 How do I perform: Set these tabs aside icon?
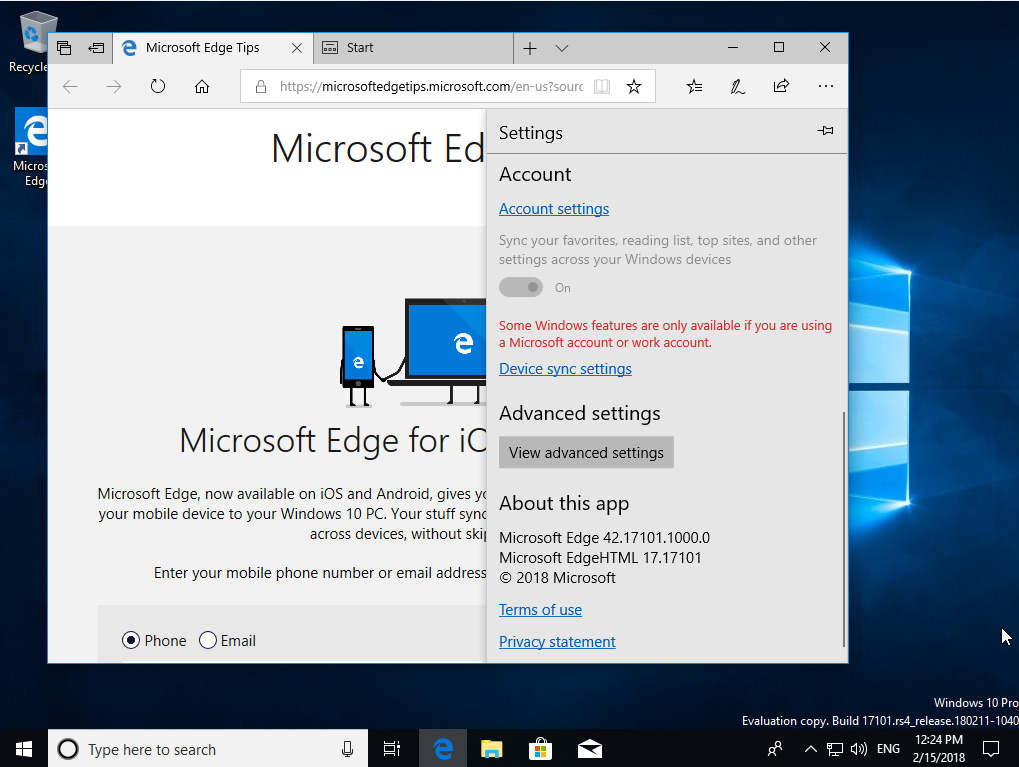96,48
